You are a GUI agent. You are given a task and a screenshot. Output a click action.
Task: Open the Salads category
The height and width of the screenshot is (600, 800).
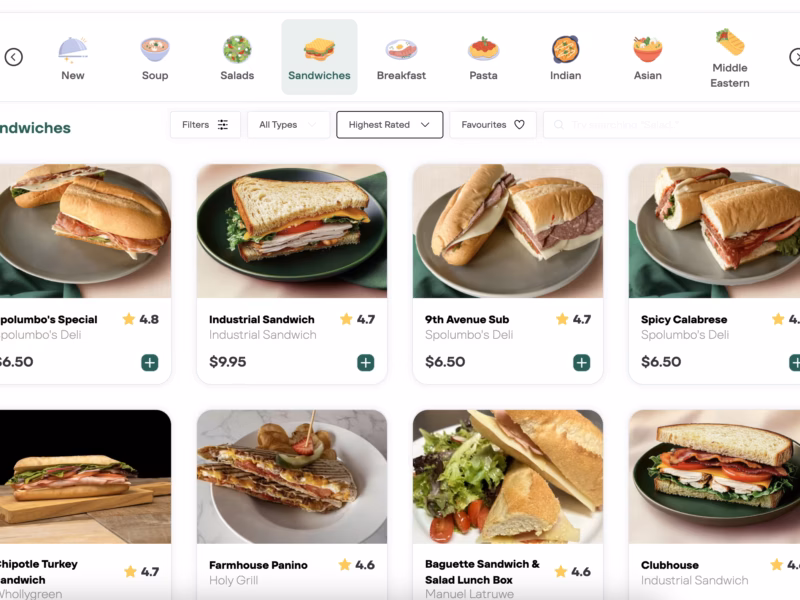click(x=237, y=57)
